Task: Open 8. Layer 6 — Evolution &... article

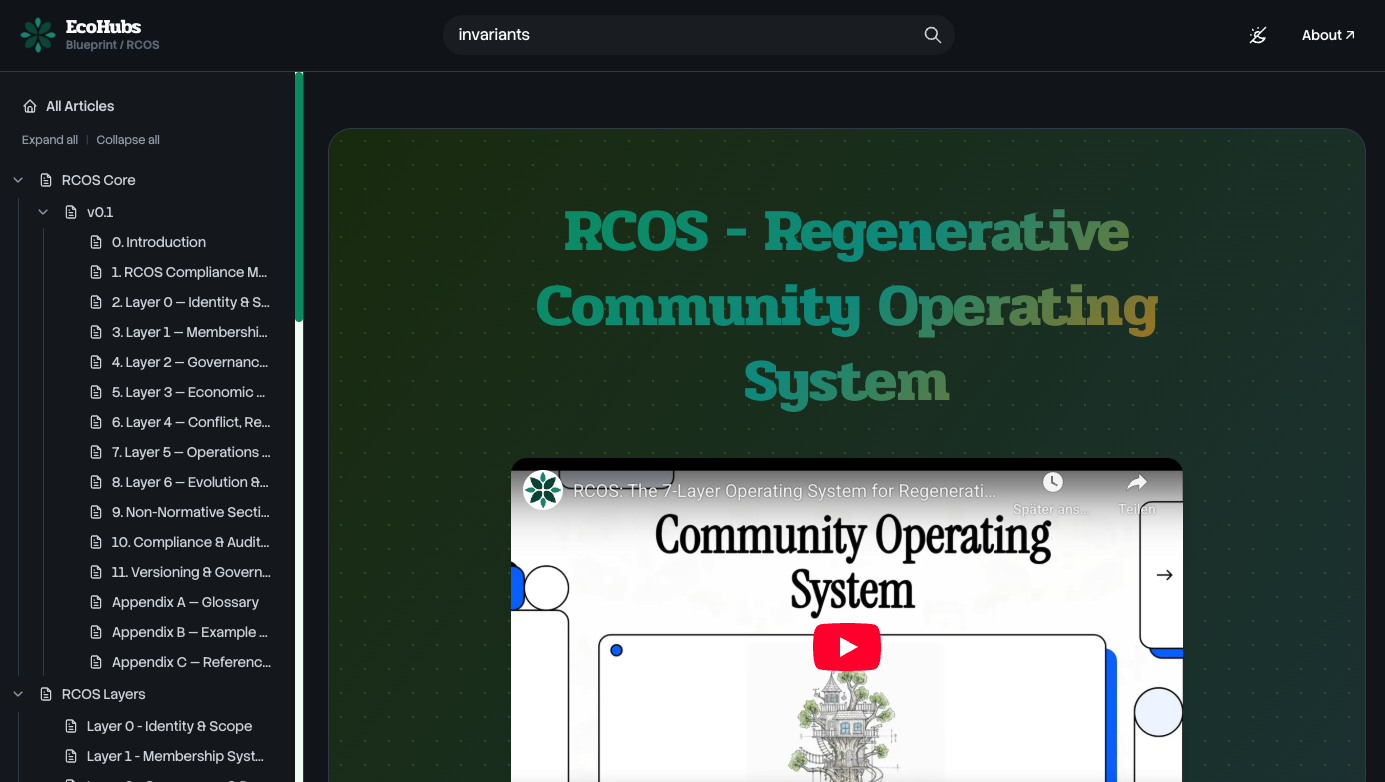Action: pyautogui.click(x=189, y=482)
